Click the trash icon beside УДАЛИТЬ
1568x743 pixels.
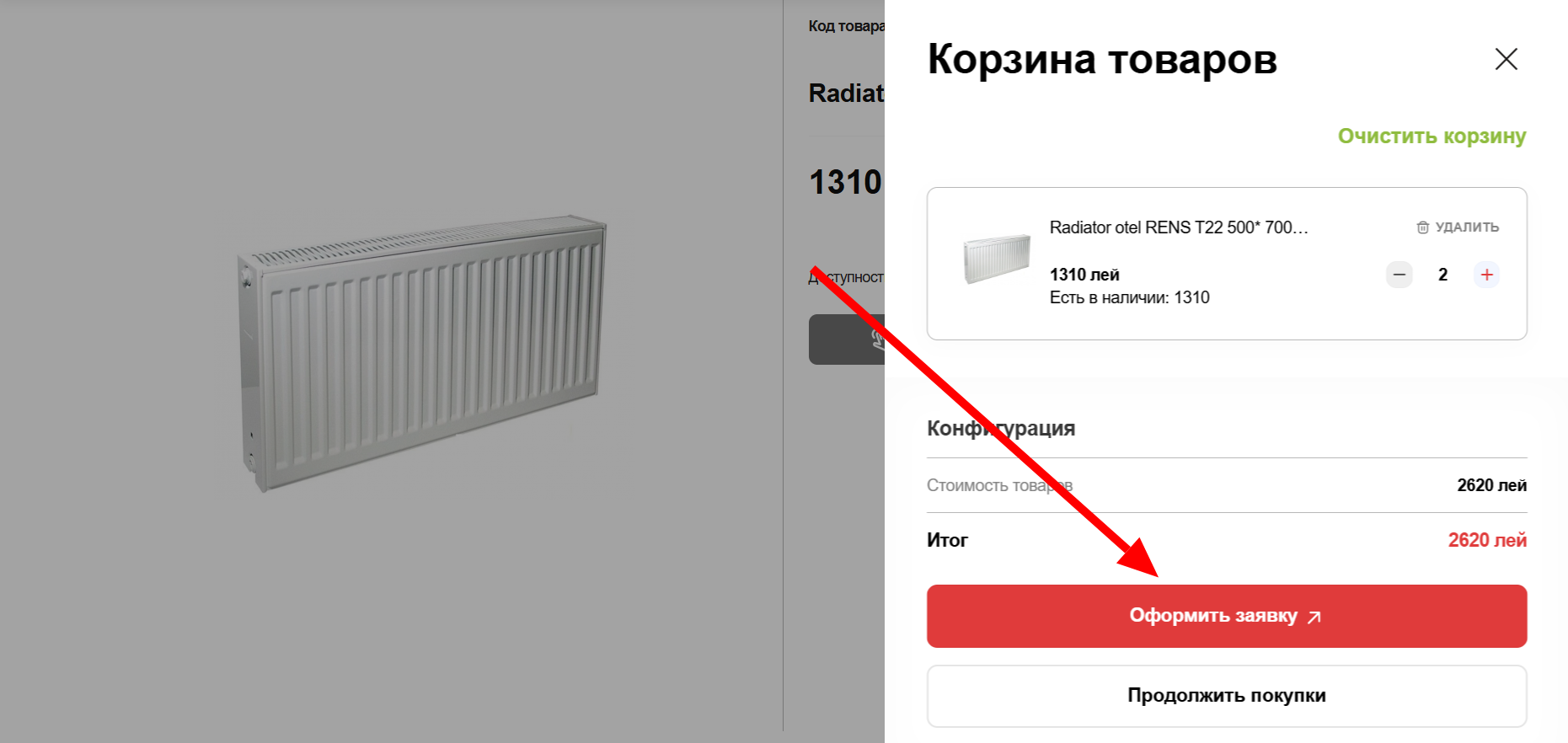pos(1422,227)
